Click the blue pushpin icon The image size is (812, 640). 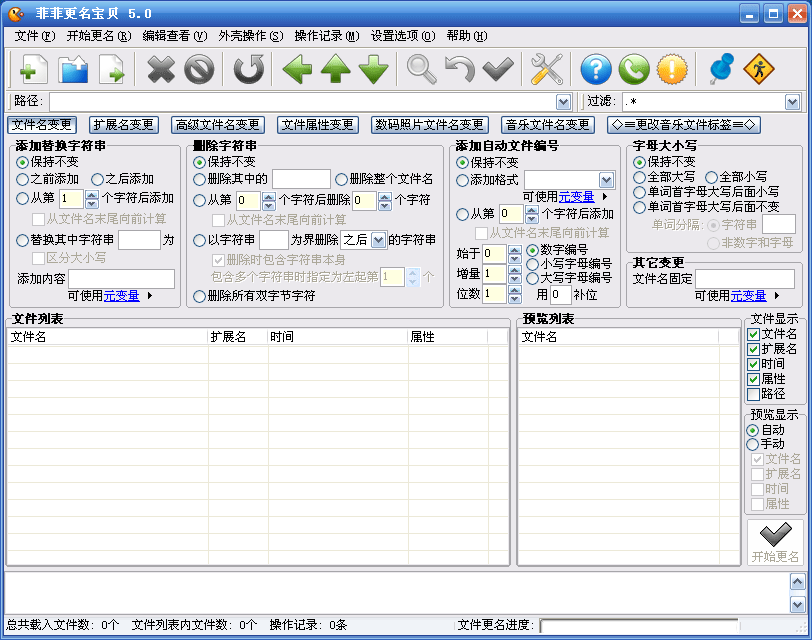pos(721,70)
